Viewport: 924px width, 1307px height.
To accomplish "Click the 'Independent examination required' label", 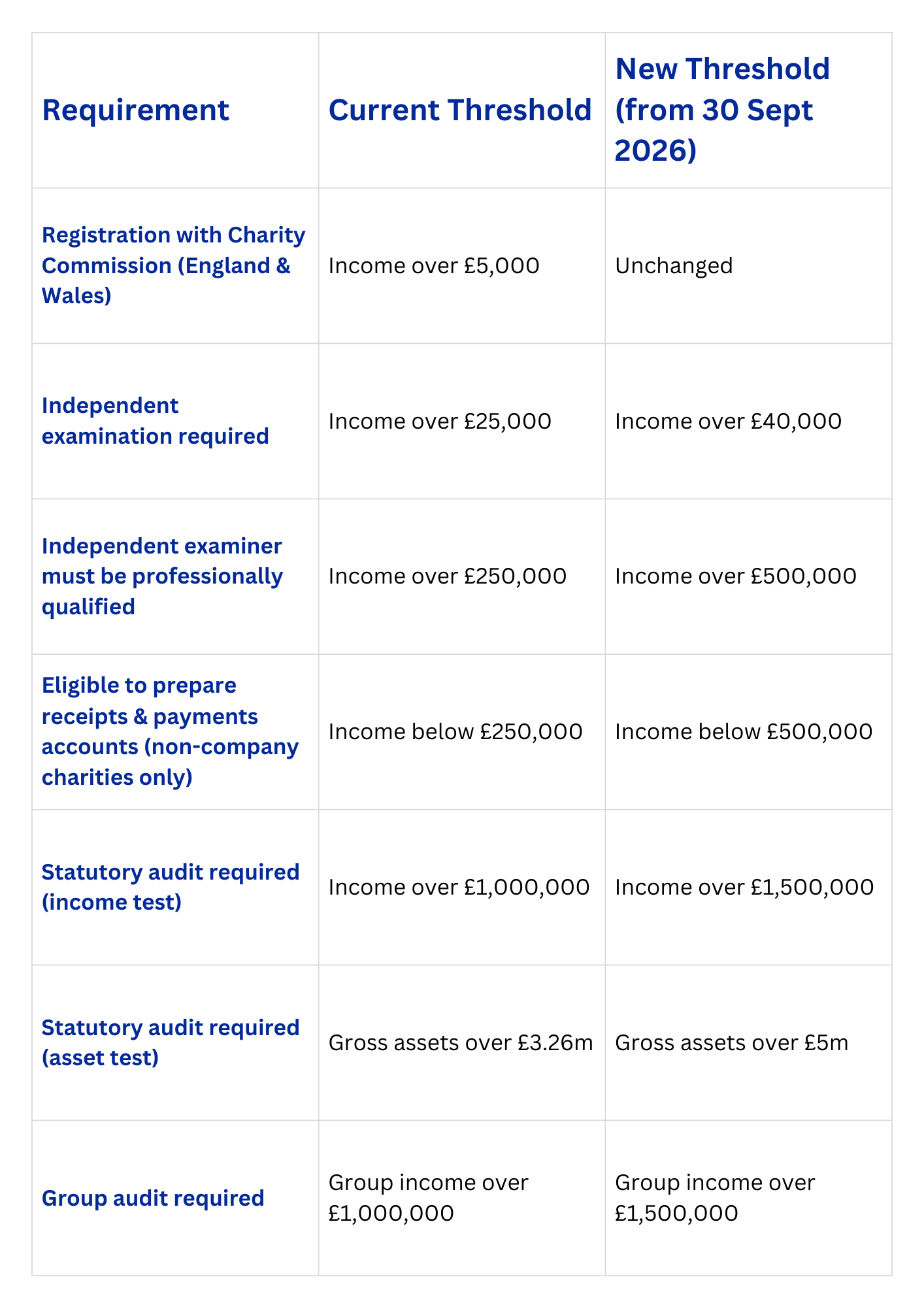I will pyautogui.click(x=155, y=421).
